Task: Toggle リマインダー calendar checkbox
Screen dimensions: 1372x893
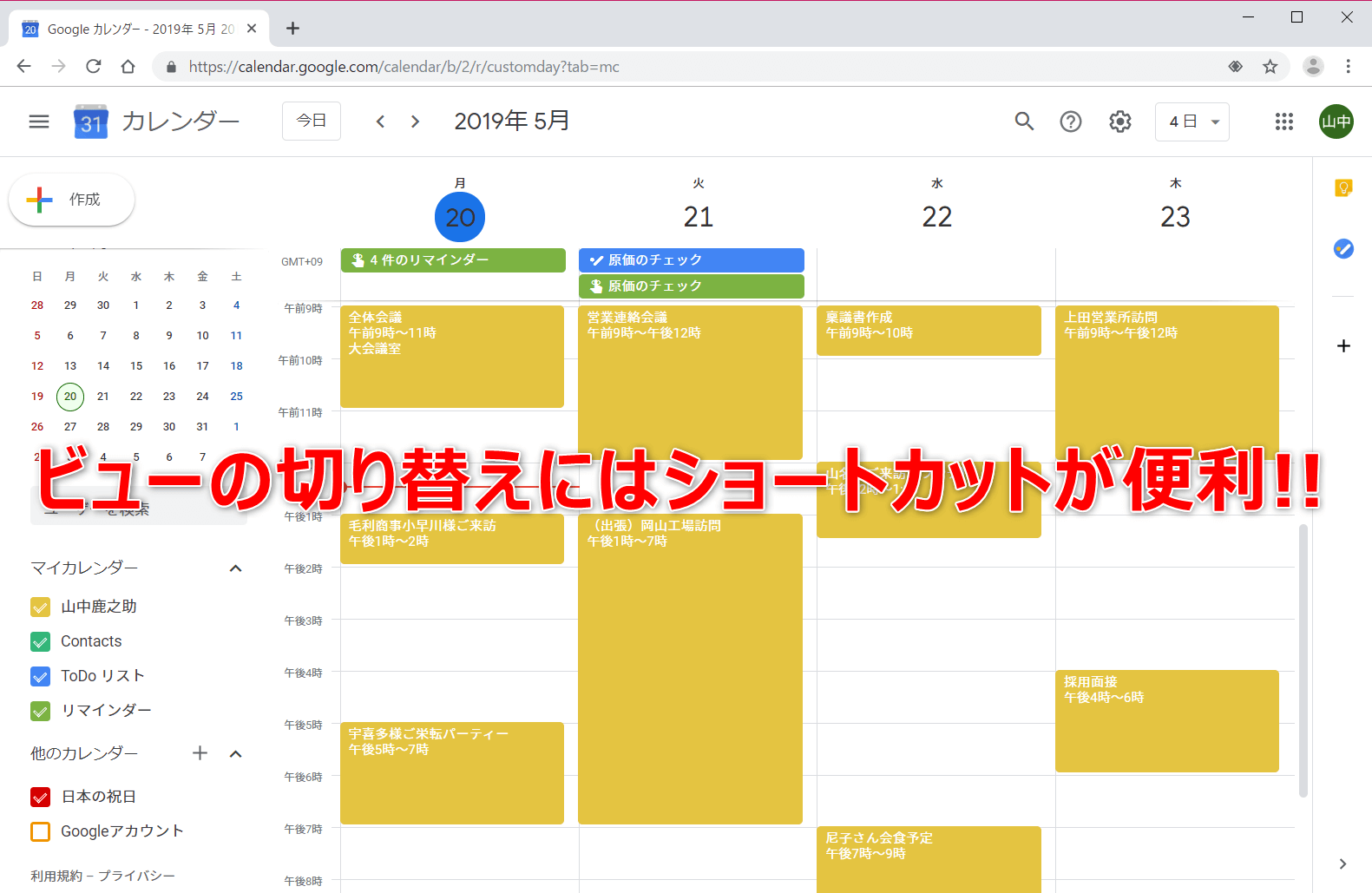Action: [40, 711]
